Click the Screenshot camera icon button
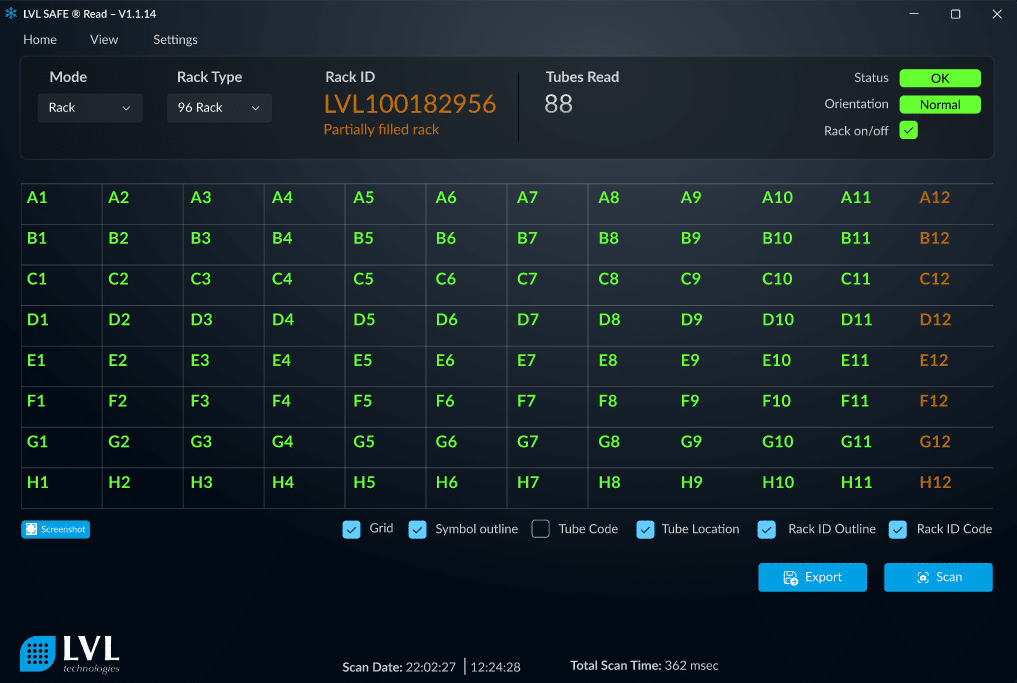 [32, 529]
